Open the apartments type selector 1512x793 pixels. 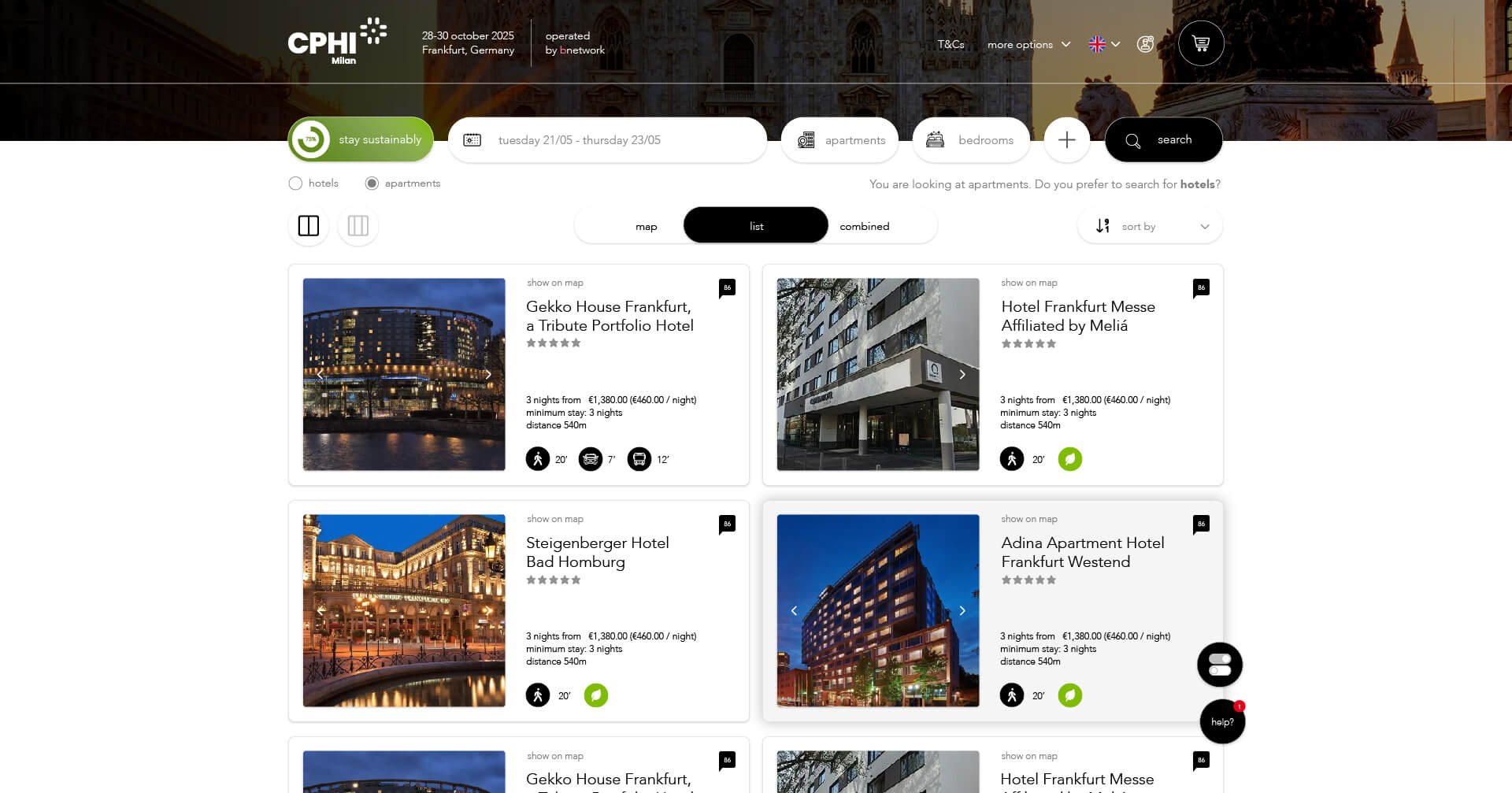click(839, 140)
